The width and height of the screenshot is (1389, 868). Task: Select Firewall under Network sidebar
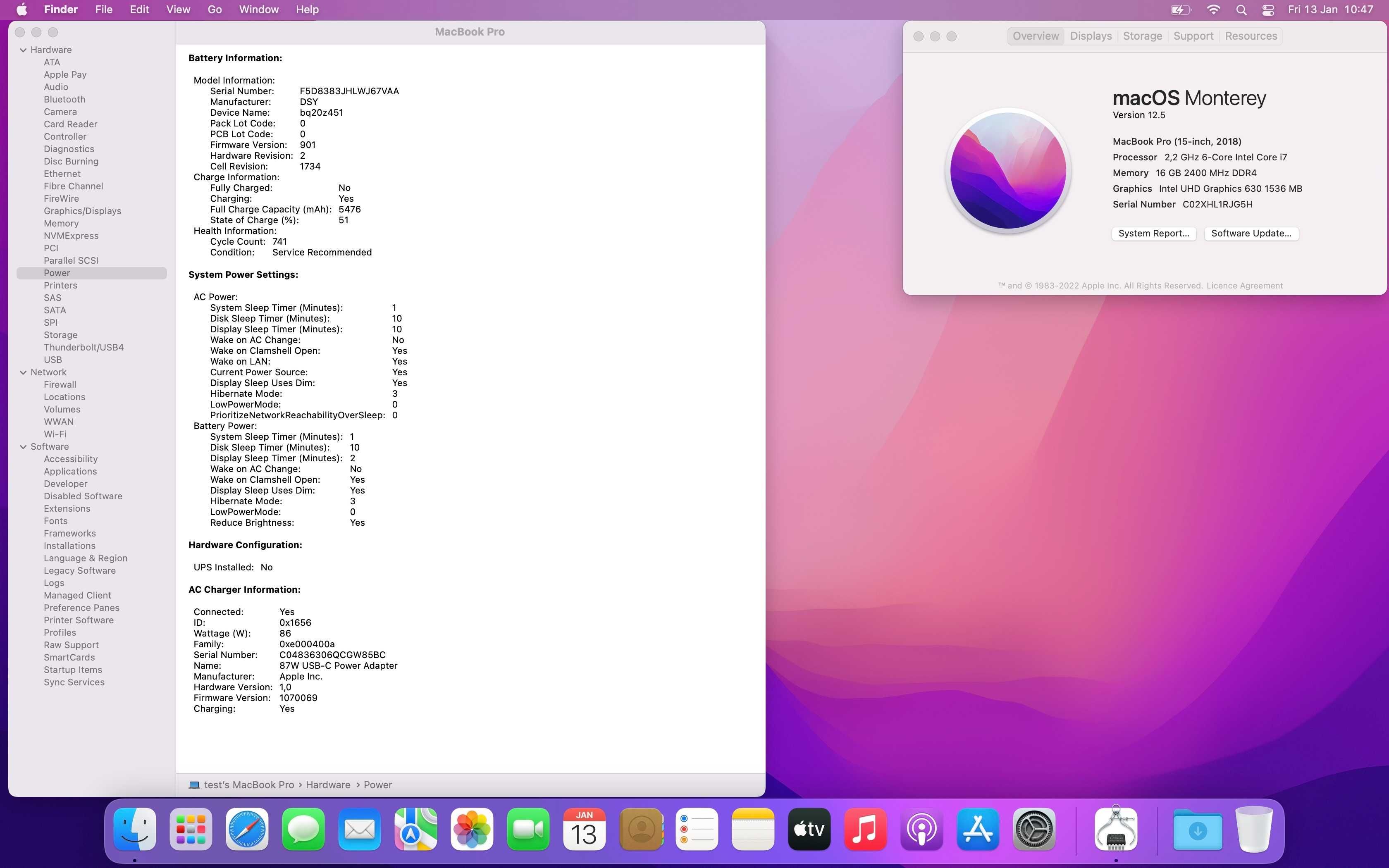coord(60,385)
